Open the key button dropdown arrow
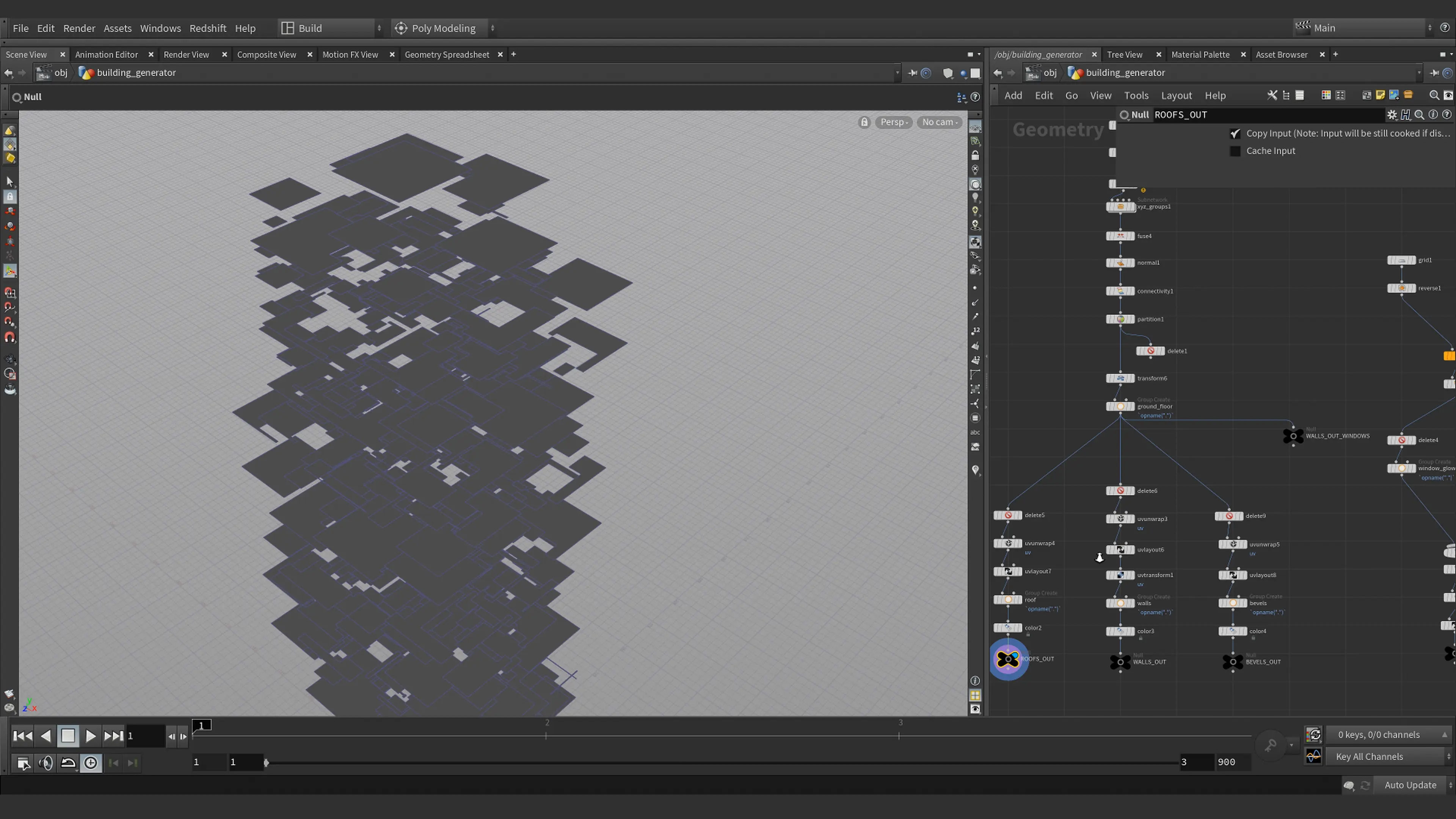The image size is (1456, 819). (1291, 745)
